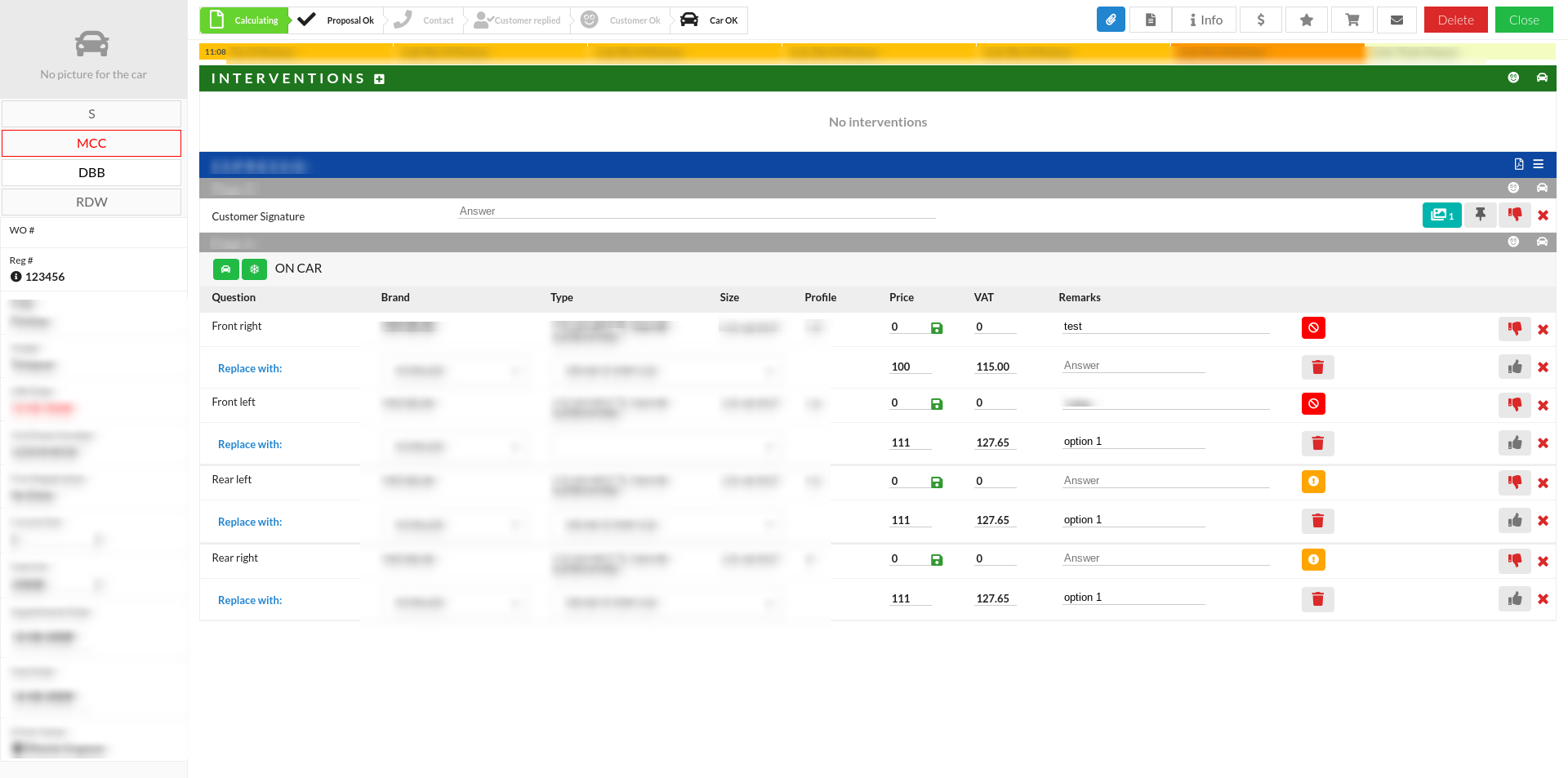Click the orange segment of timeline bar
Viewport: 1568px width, 778px height.
point(1268,52)
